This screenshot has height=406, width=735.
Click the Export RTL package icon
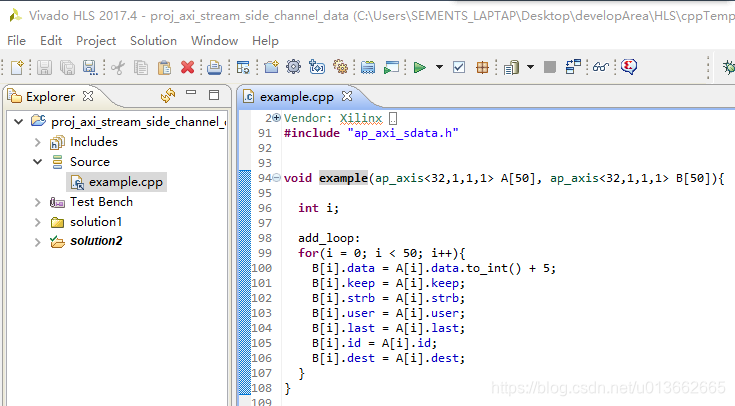tap(482, 68)
